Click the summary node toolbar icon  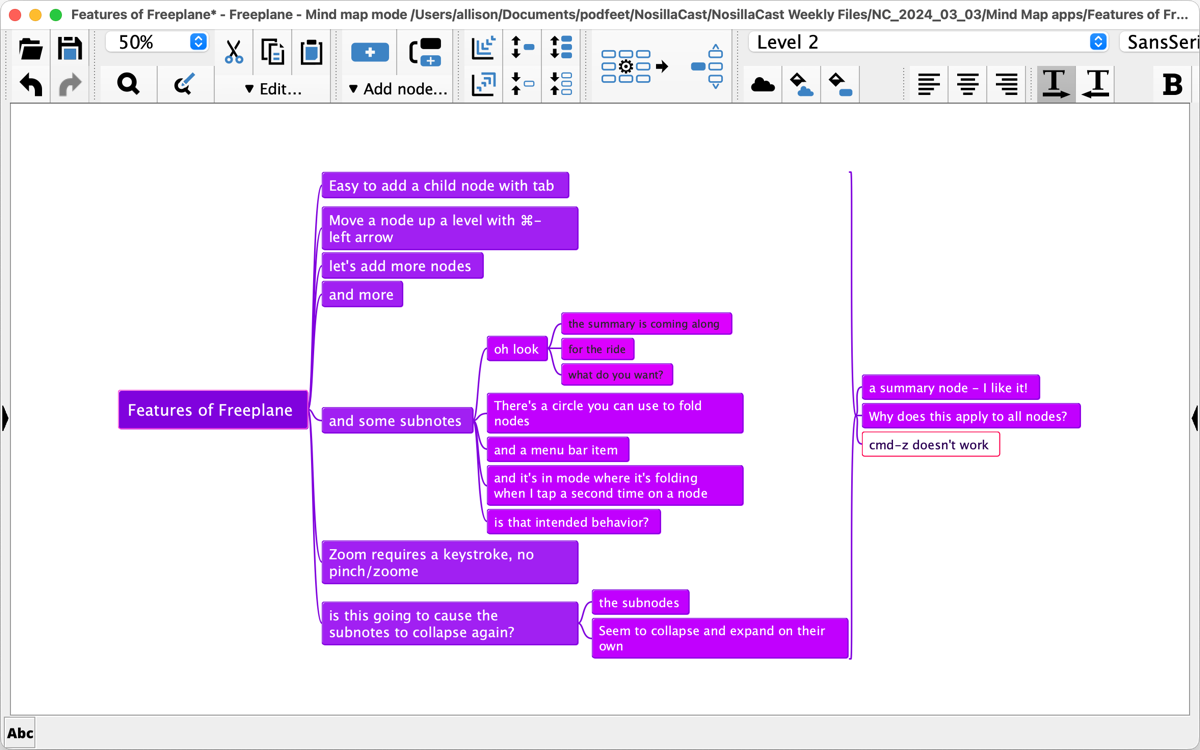coord(715,67)
